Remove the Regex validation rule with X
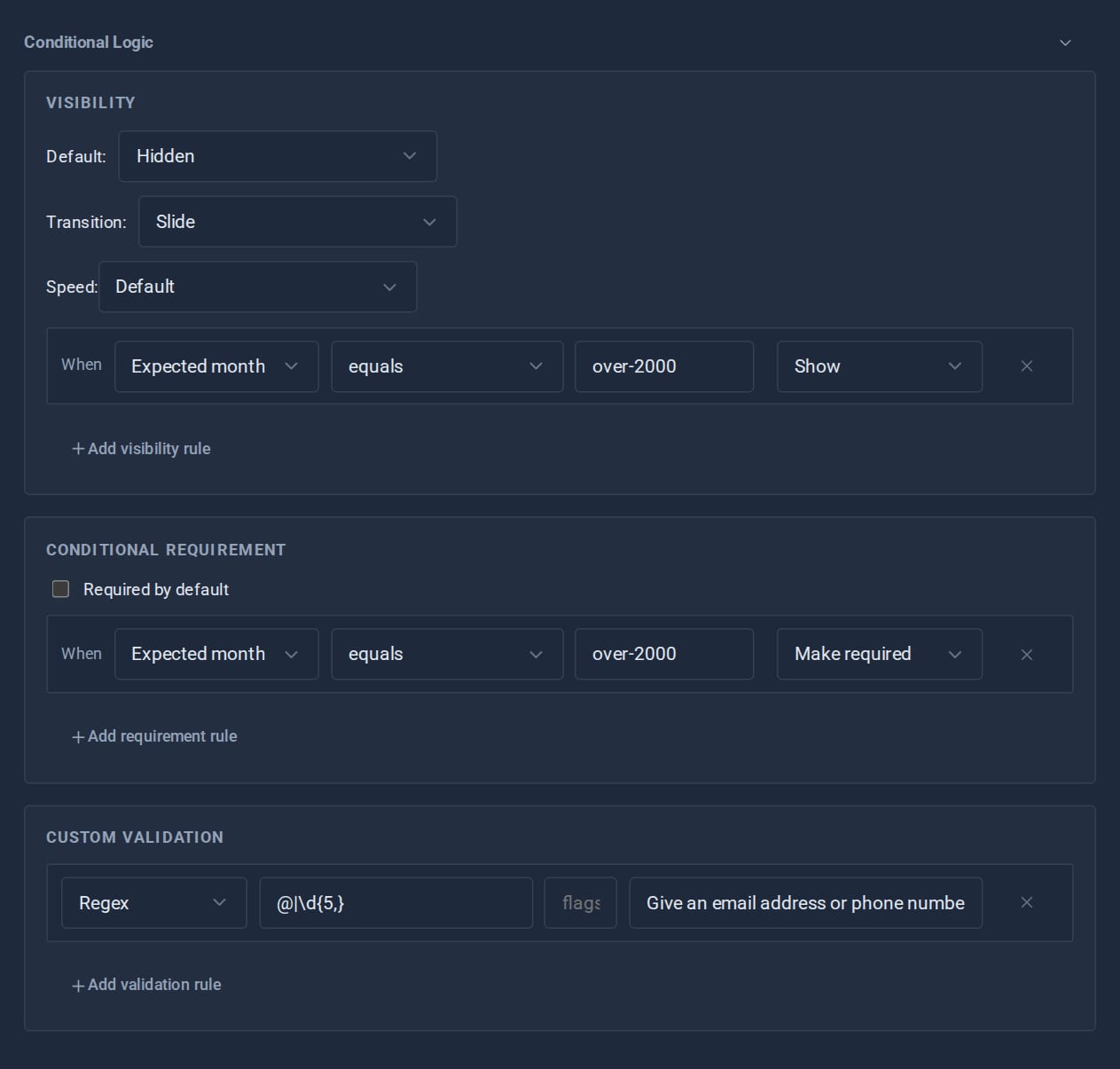 pos(1027,902)
